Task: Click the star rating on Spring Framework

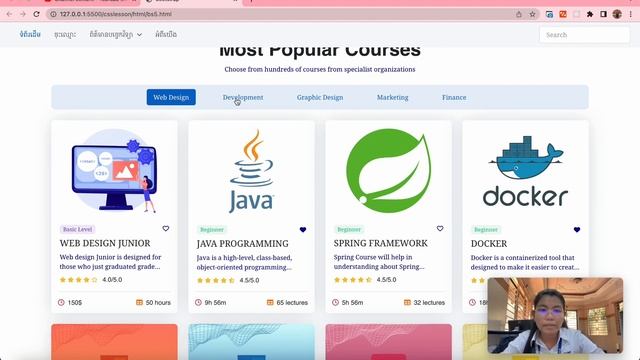Action: [353, 280]
